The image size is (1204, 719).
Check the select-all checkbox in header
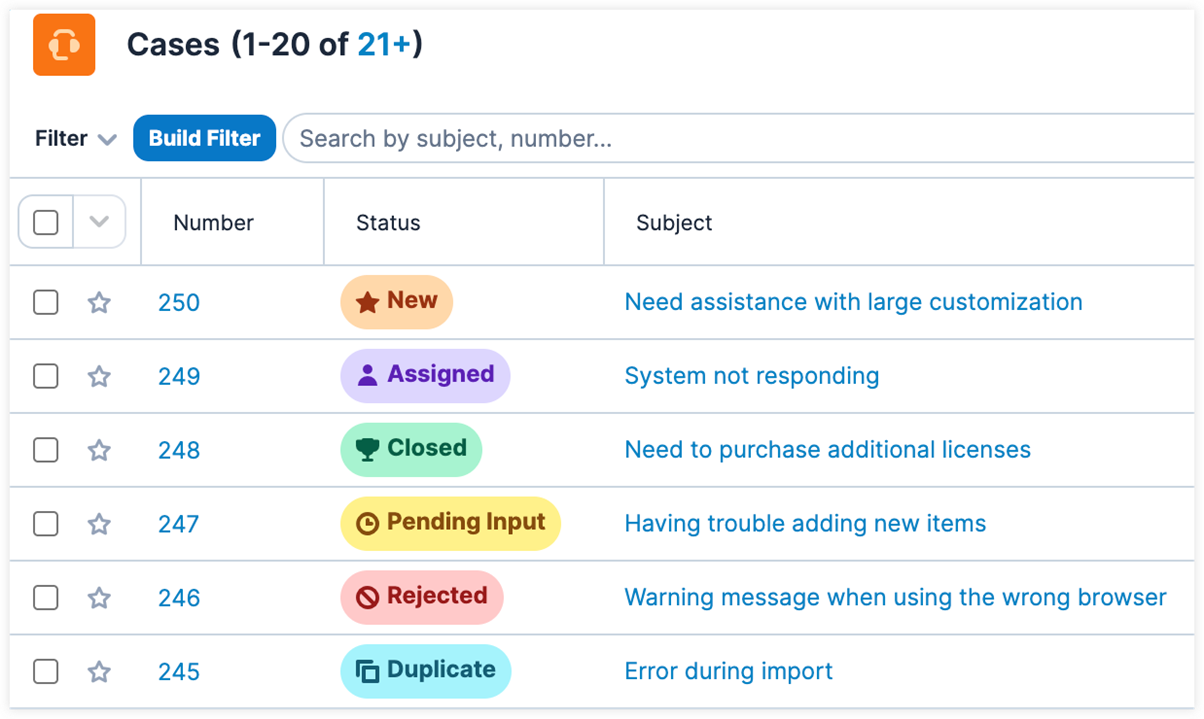coord(46,222)
